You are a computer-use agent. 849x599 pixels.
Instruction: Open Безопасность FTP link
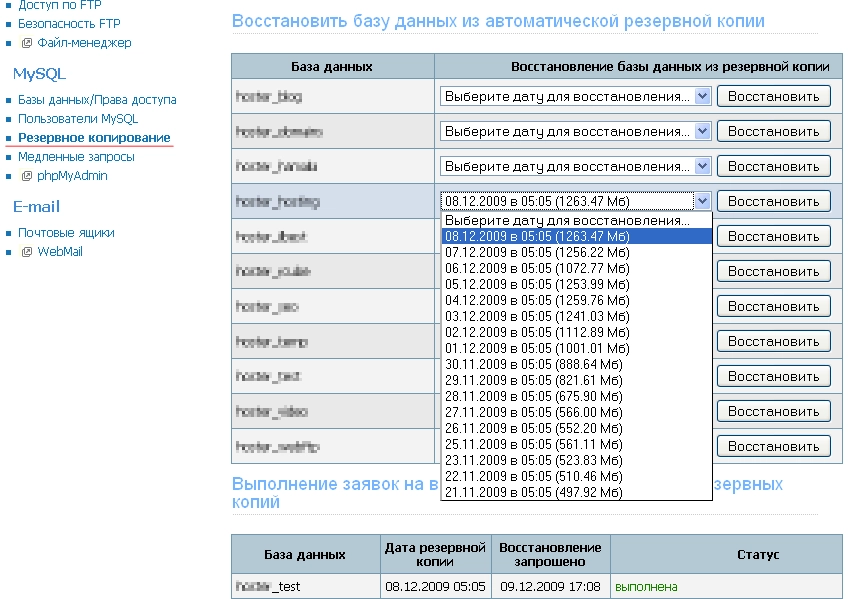pyautogui.click(x=69, y=23)
